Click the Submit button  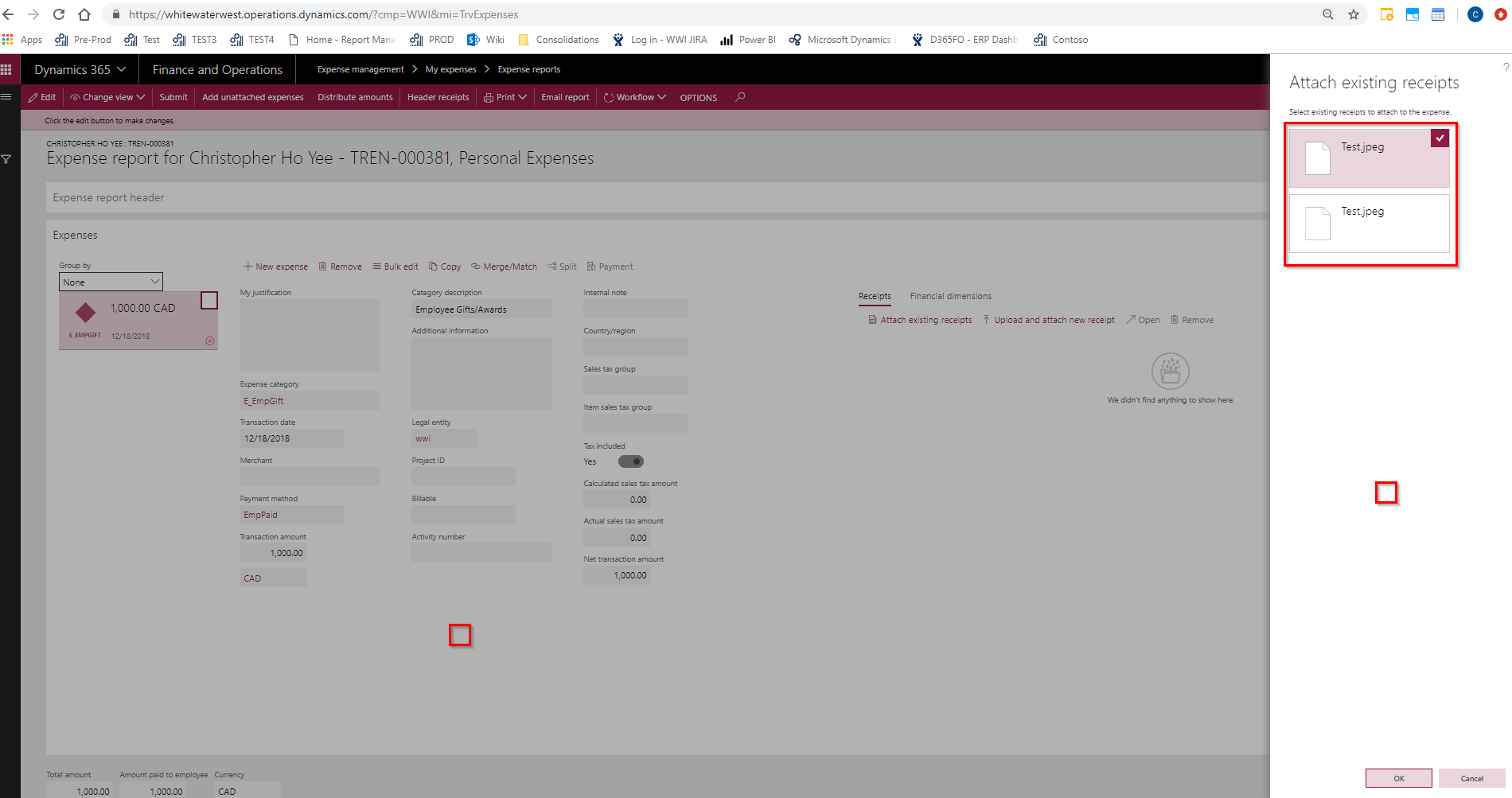(x=173, y=97)
